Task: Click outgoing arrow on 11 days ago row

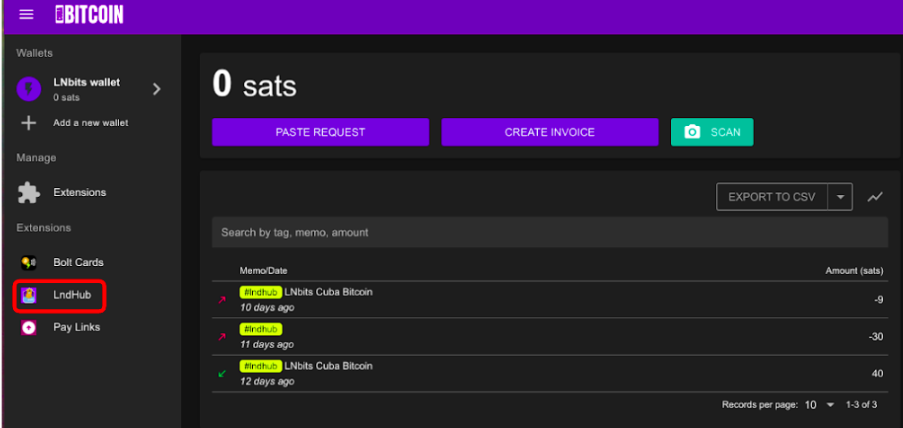Action: tap(222, 336)
